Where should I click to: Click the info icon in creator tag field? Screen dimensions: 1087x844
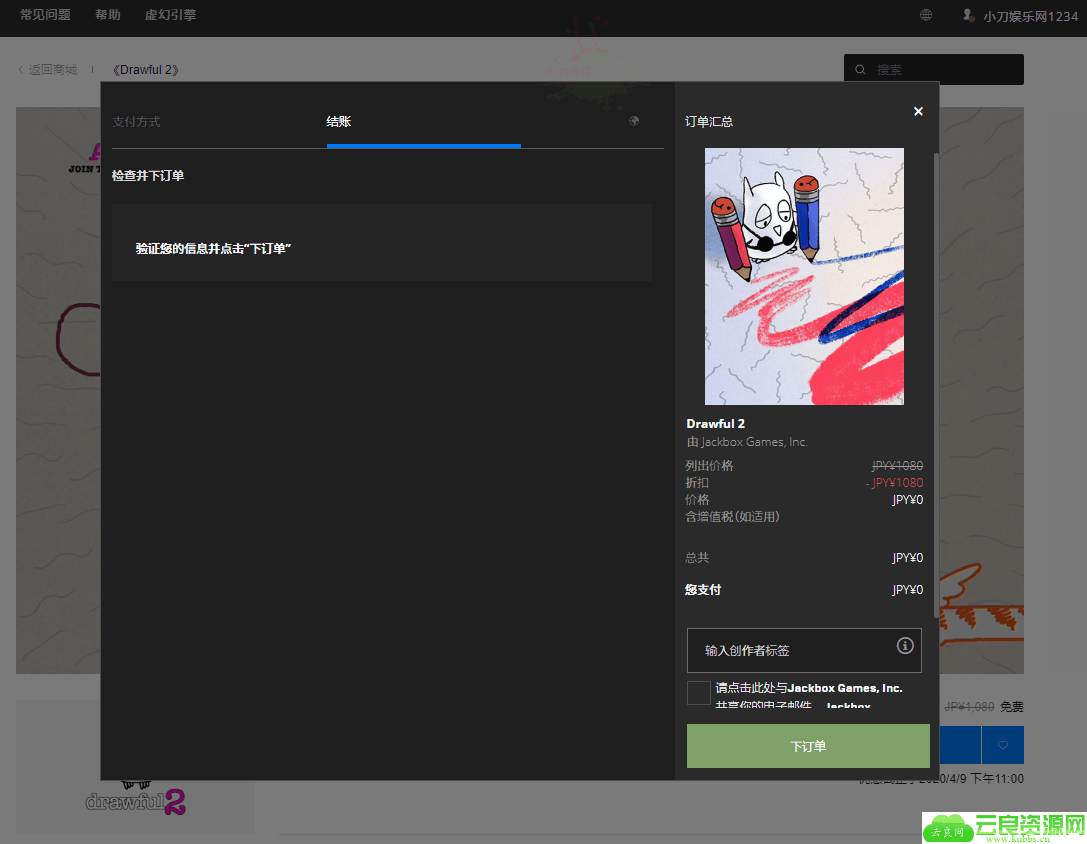[905, 645]
